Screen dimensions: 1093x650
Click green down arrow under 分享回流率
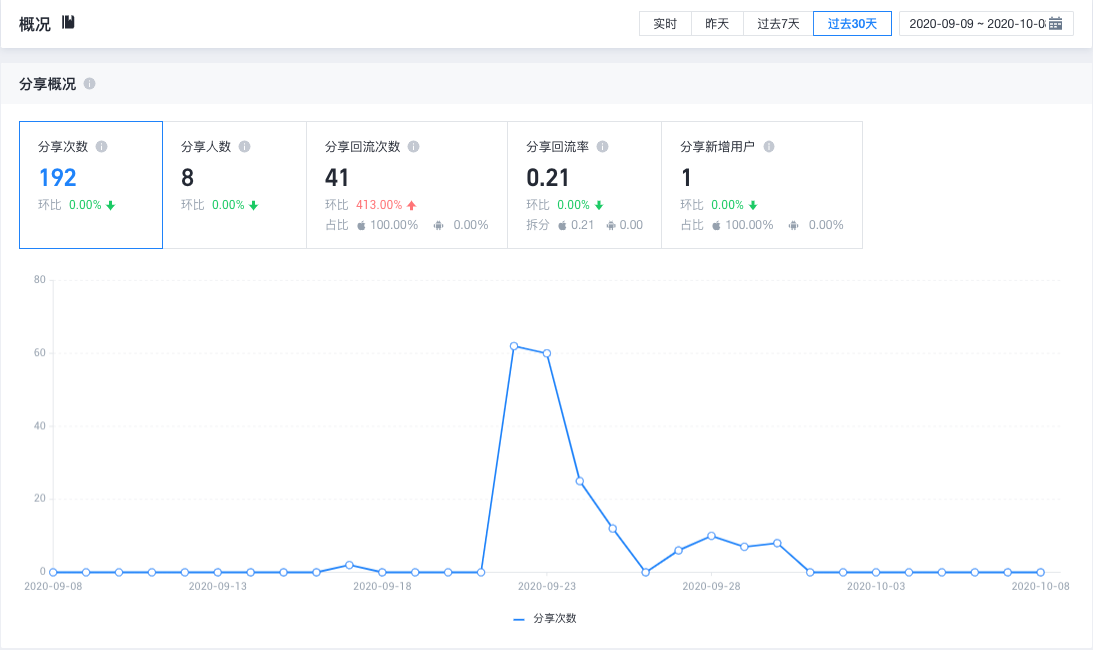pyautogui.click(x=599, y=205)
